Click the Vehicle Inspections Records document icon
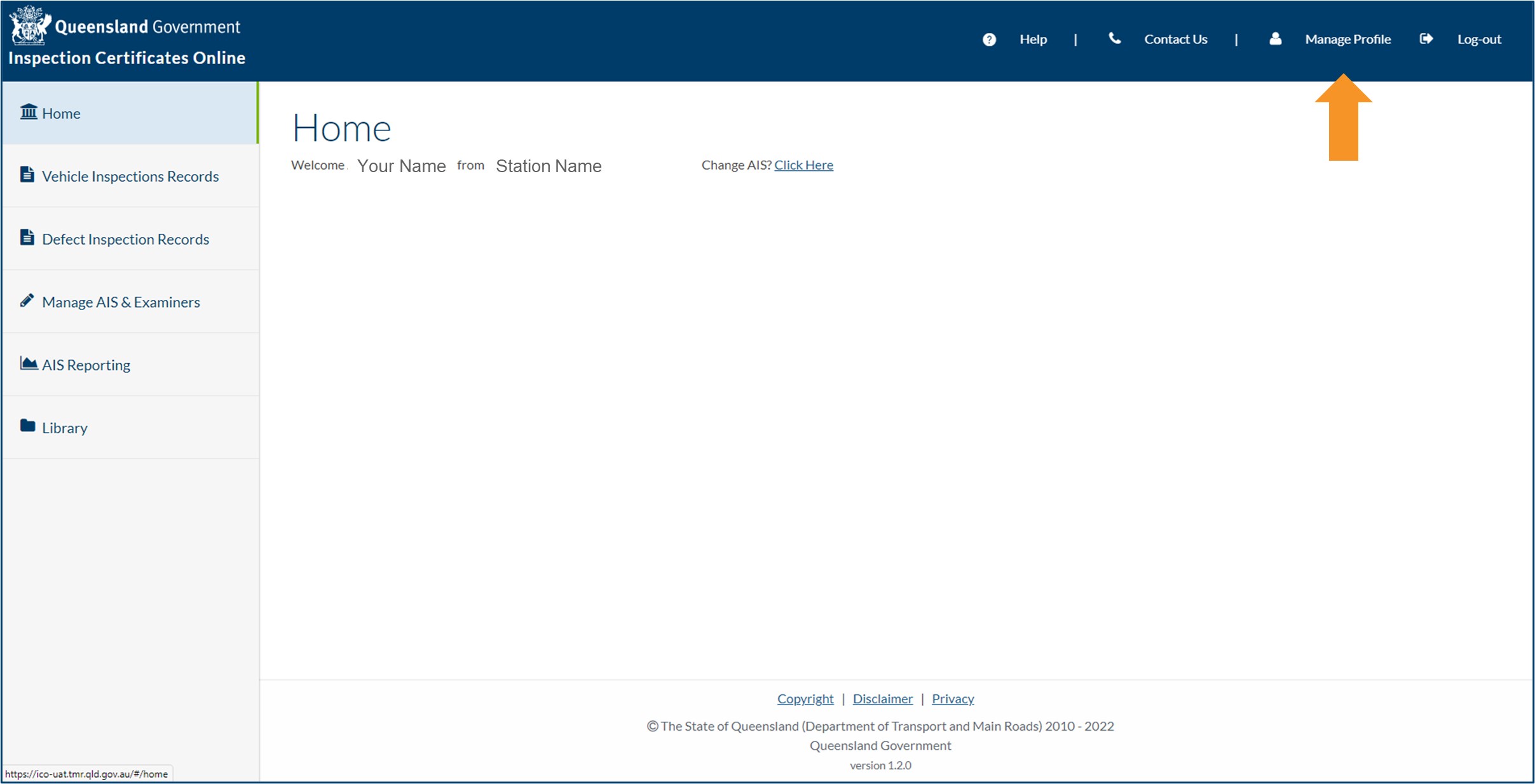 tap(27, 174)
